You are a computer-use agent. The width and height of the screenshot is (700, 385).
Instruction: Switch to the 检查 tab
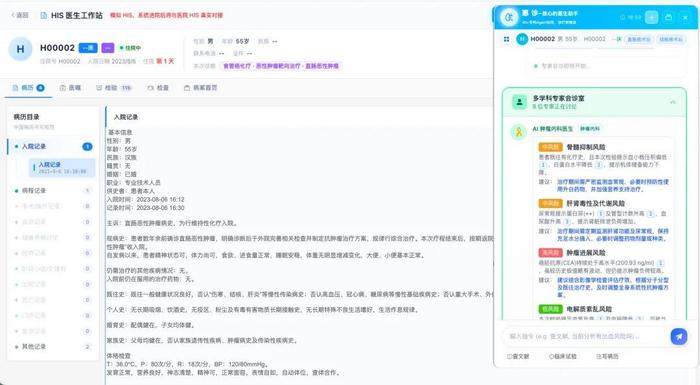coord(158,88)
